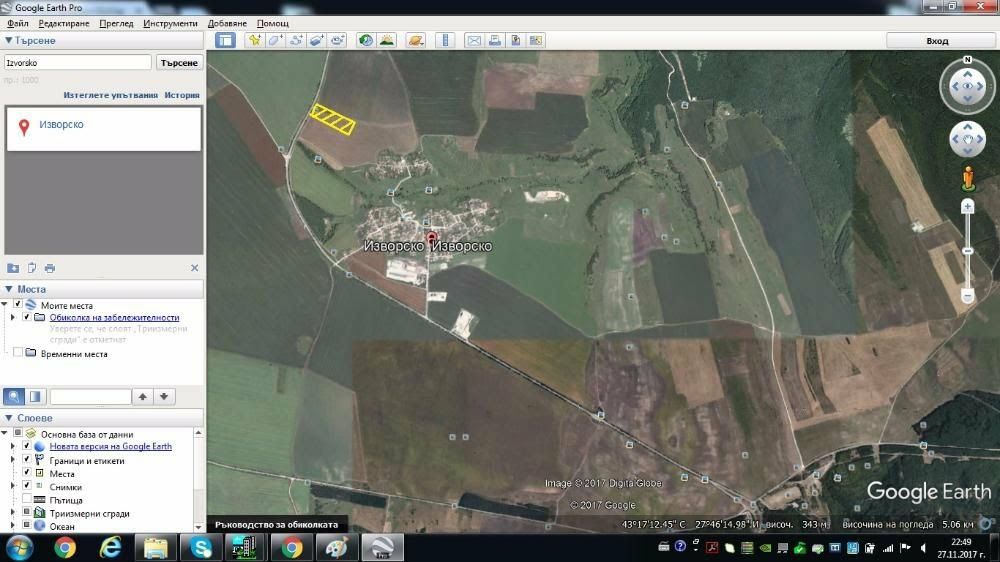Screen dimensions: 1000x562
Task: Add a placemark with the yellow pin tool
Action: (x=255, y=40)
